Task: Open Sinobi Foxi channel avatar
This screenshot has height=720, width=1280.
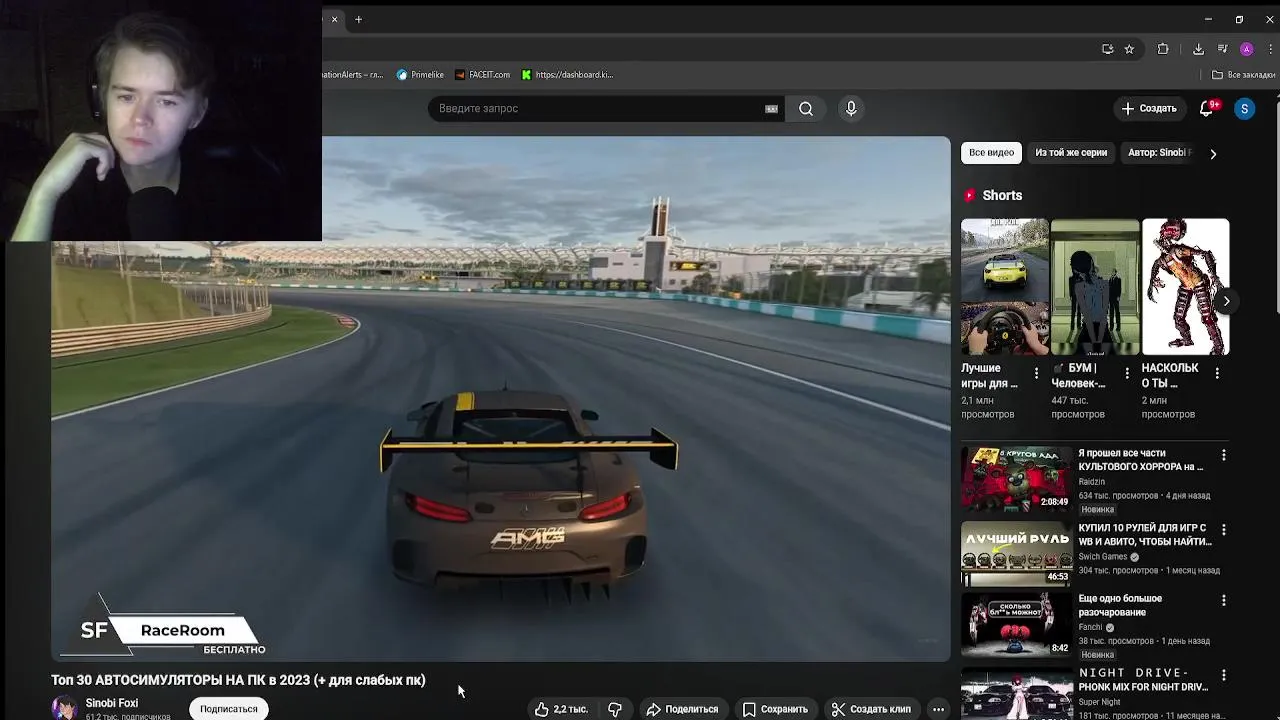Action: 64,708
